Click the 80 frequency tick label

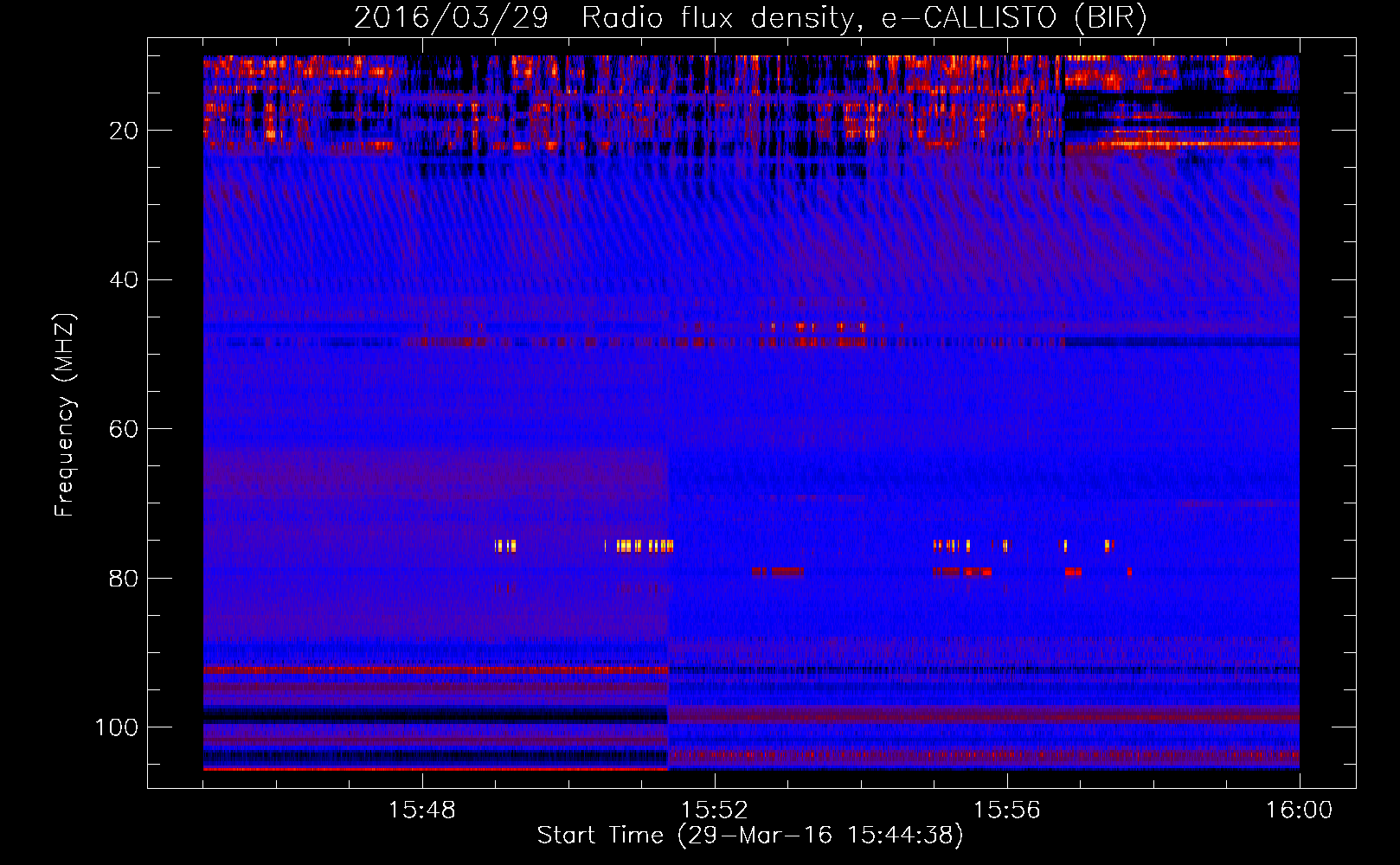[125, 578]
